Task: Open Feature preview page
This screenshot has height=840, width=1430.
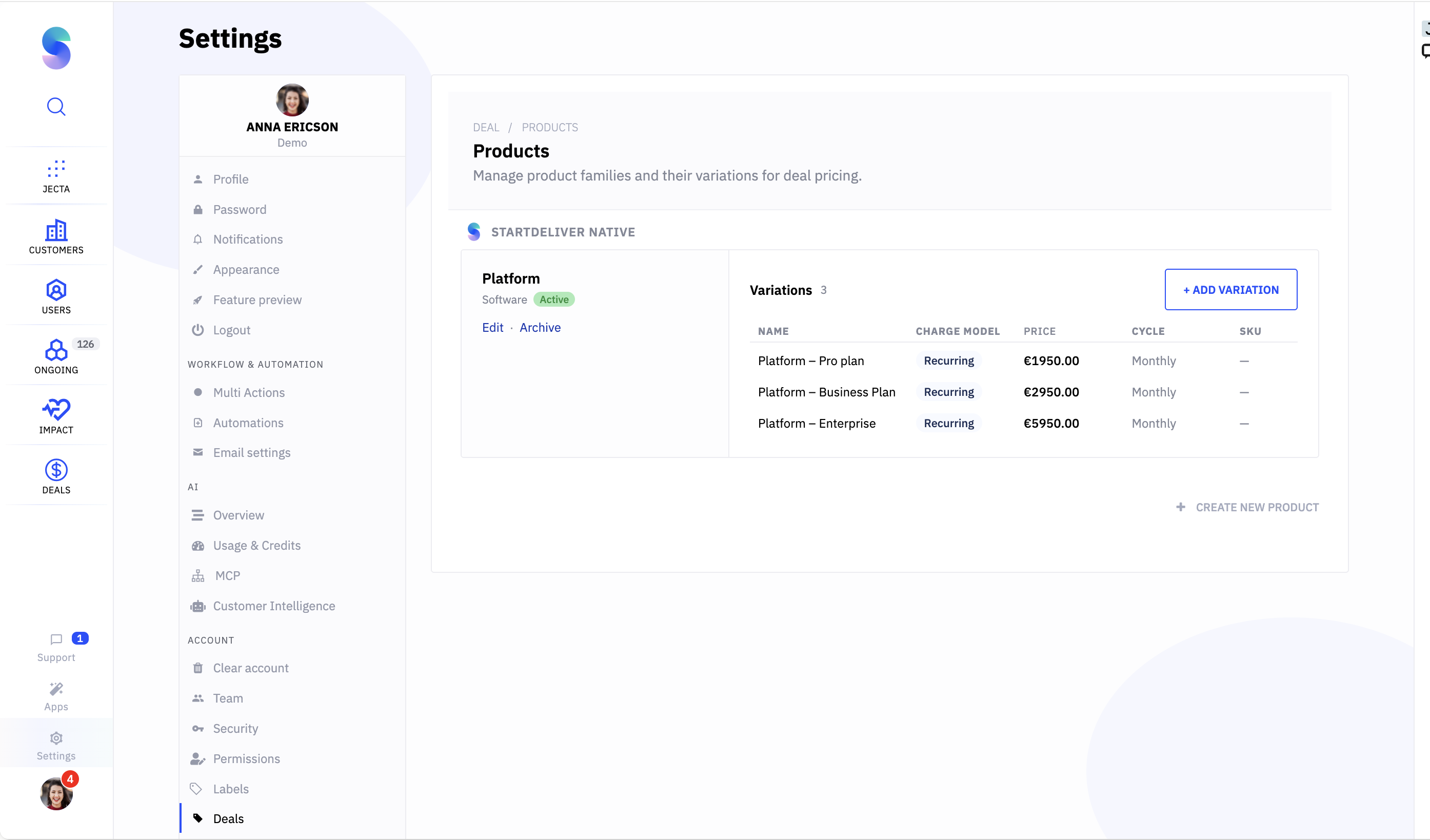Action: point(257,299)
